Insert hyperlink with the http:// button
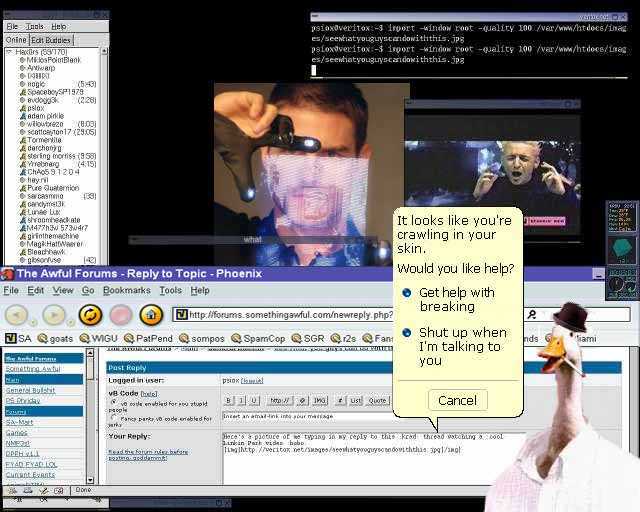This screenshot has height=512, width=640. [279, 401]
